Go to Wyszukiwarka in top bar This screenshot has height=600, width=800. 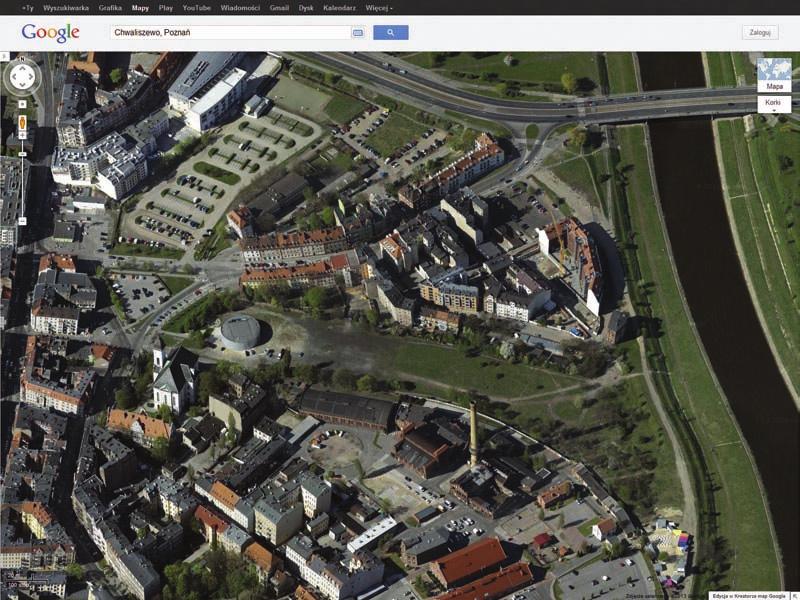click(66, 8)
